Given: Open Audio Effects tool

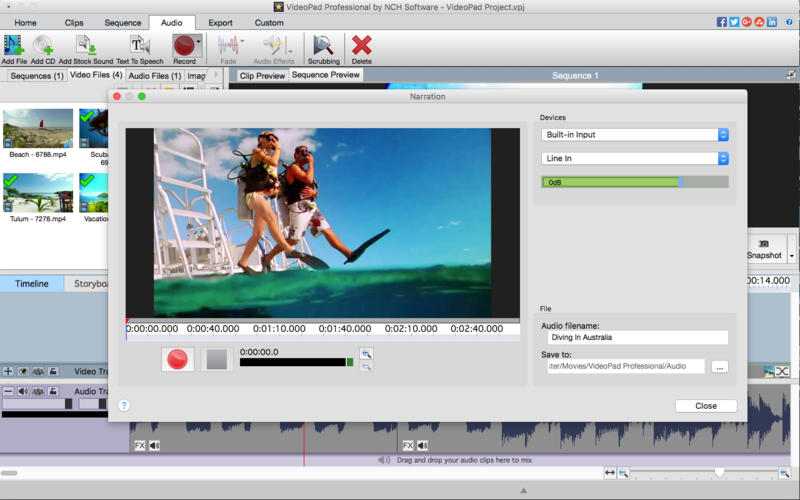Looking at the screenshot, I should (x=273, y=49).
